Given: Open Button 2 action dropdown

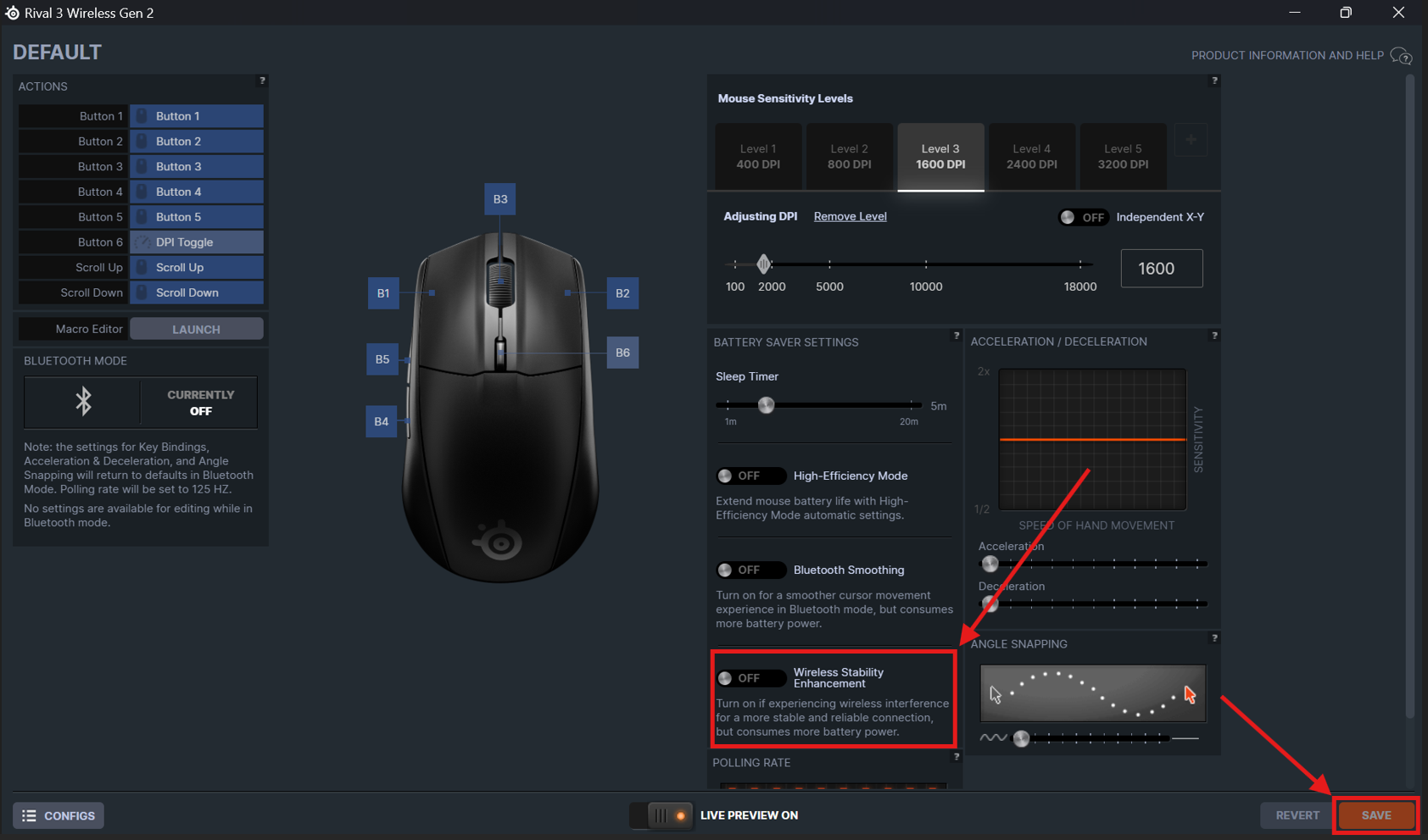Looking at the screenshot, I should point(197,142).
